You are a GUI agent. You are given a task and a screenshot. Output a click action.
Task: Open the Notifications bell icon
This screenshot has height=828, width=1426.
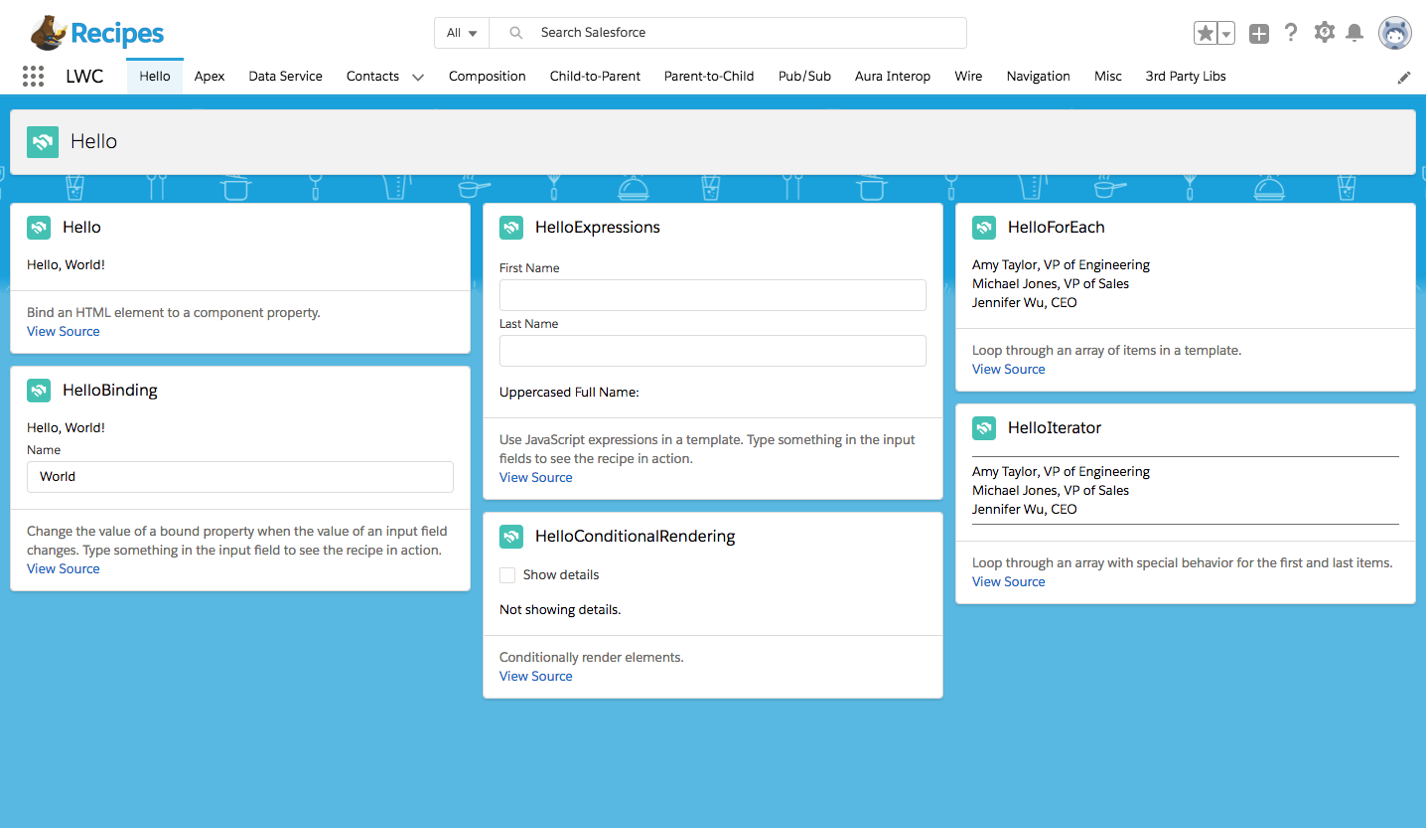point(1355,33)
